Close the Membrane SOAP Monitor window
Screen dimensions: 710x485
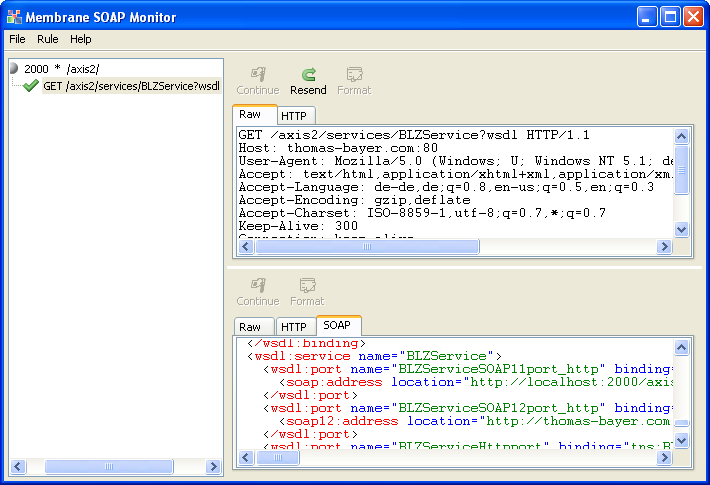click(x=694, y=17)
